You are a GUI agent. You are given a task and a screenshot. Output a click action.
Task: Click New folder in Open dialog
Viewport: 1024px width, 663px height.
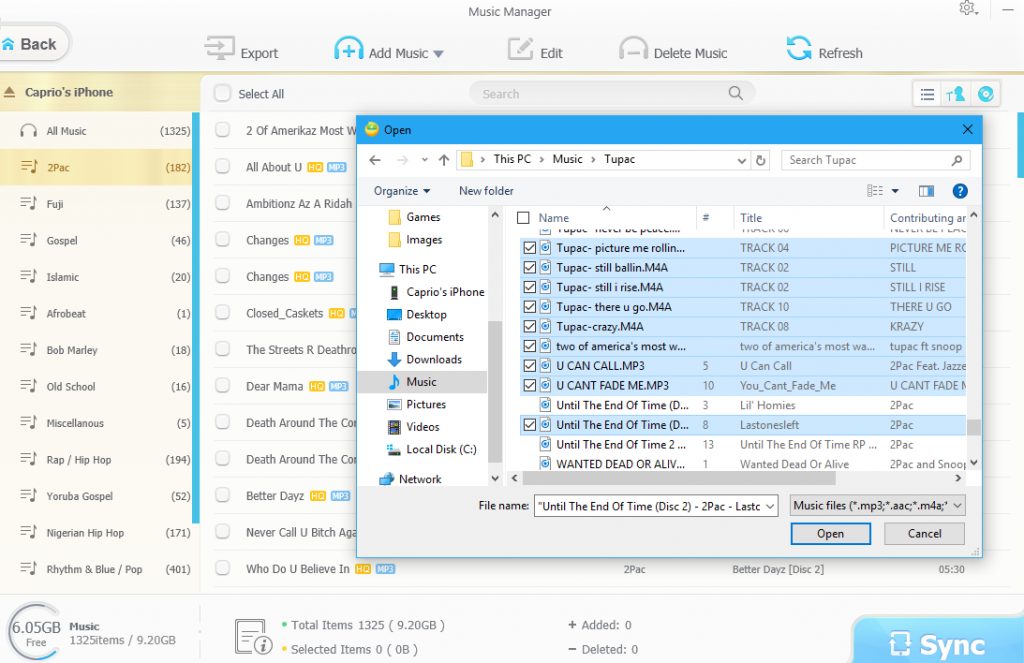(x=486, y=191)
